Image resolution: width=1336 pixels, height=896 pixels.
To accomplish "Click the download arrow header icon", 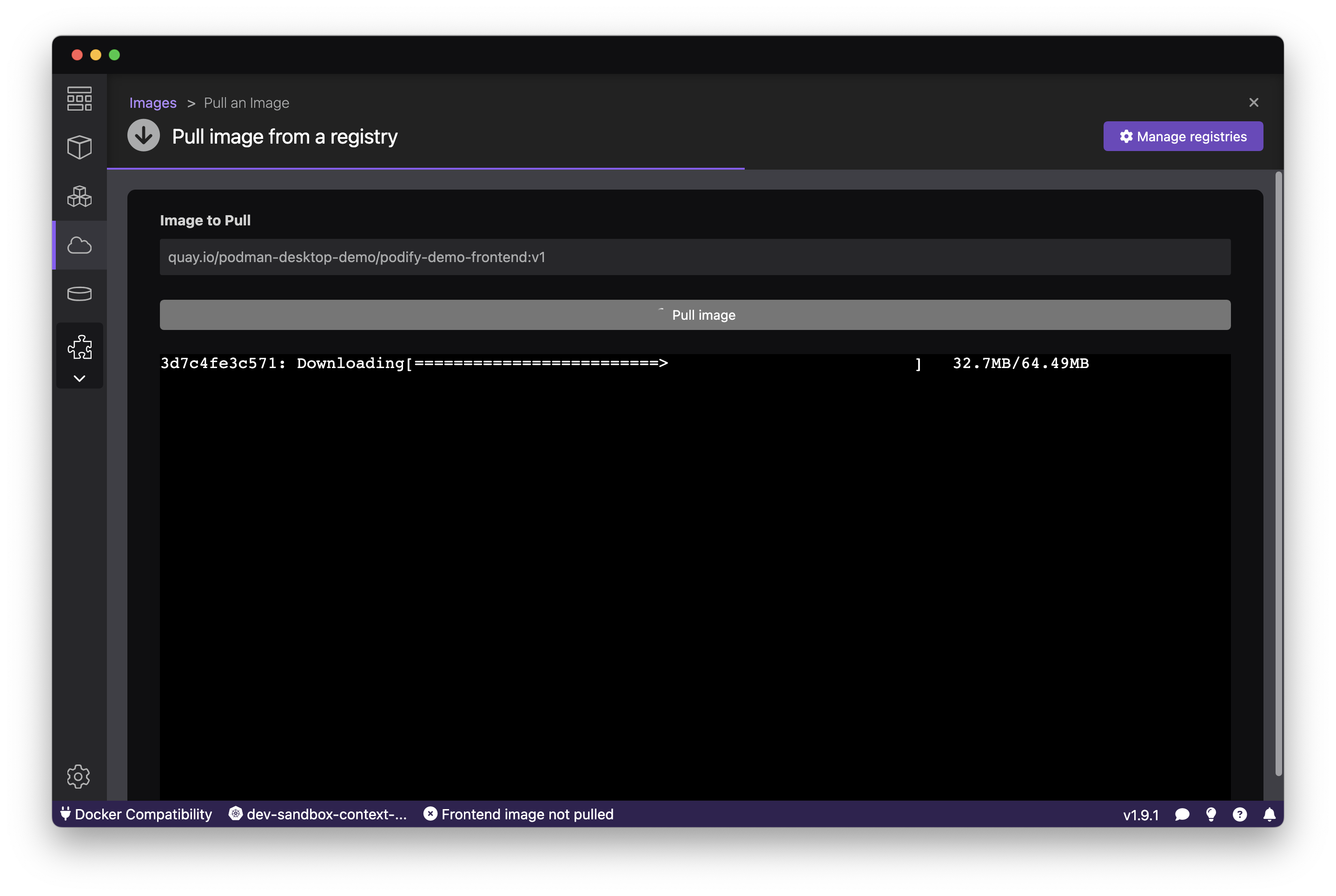I will click(144, 135).
